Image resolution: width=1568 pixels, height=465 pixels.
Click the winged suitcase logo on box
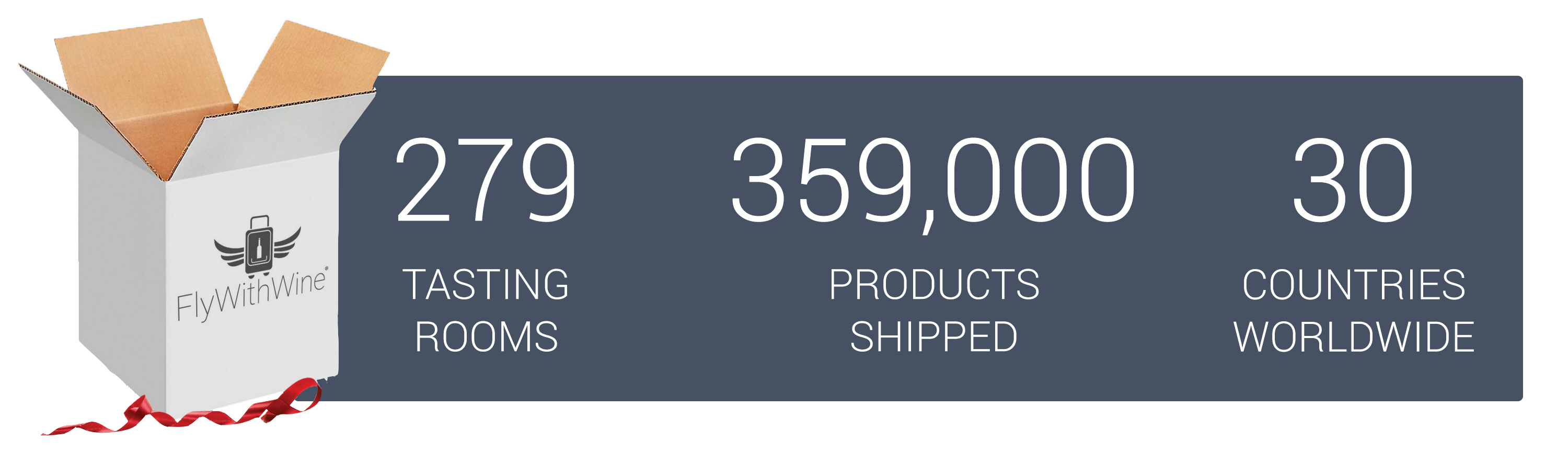257,246
